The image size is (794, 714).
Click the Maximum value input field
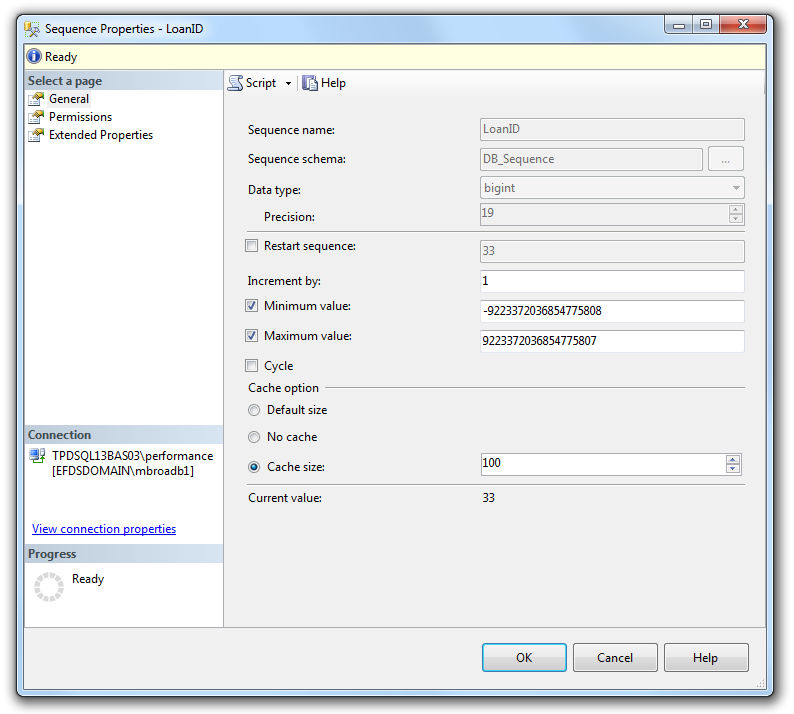612,341
